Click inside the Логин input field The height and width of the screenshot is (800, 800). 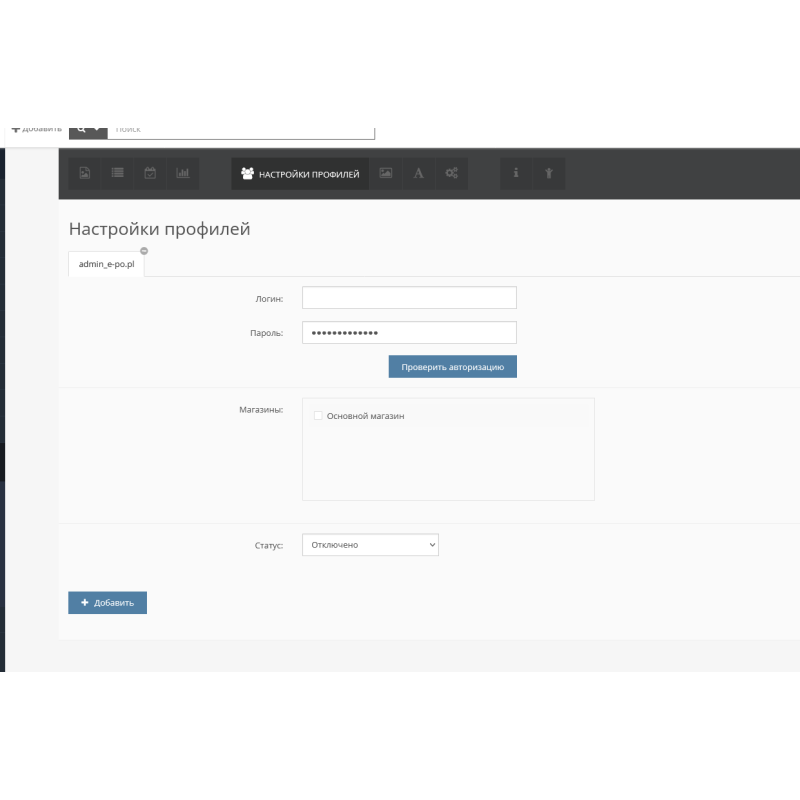point(409,297)
